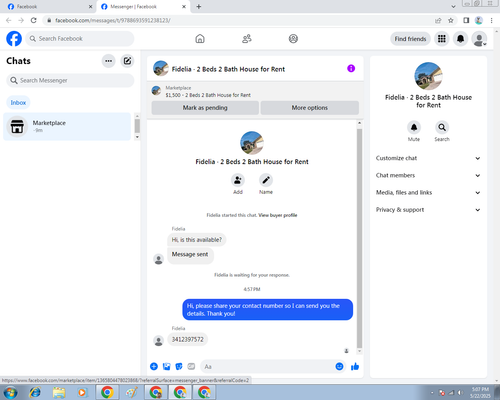
Task: Click the conversation scrollbar thumb
Action: (359, 238)
